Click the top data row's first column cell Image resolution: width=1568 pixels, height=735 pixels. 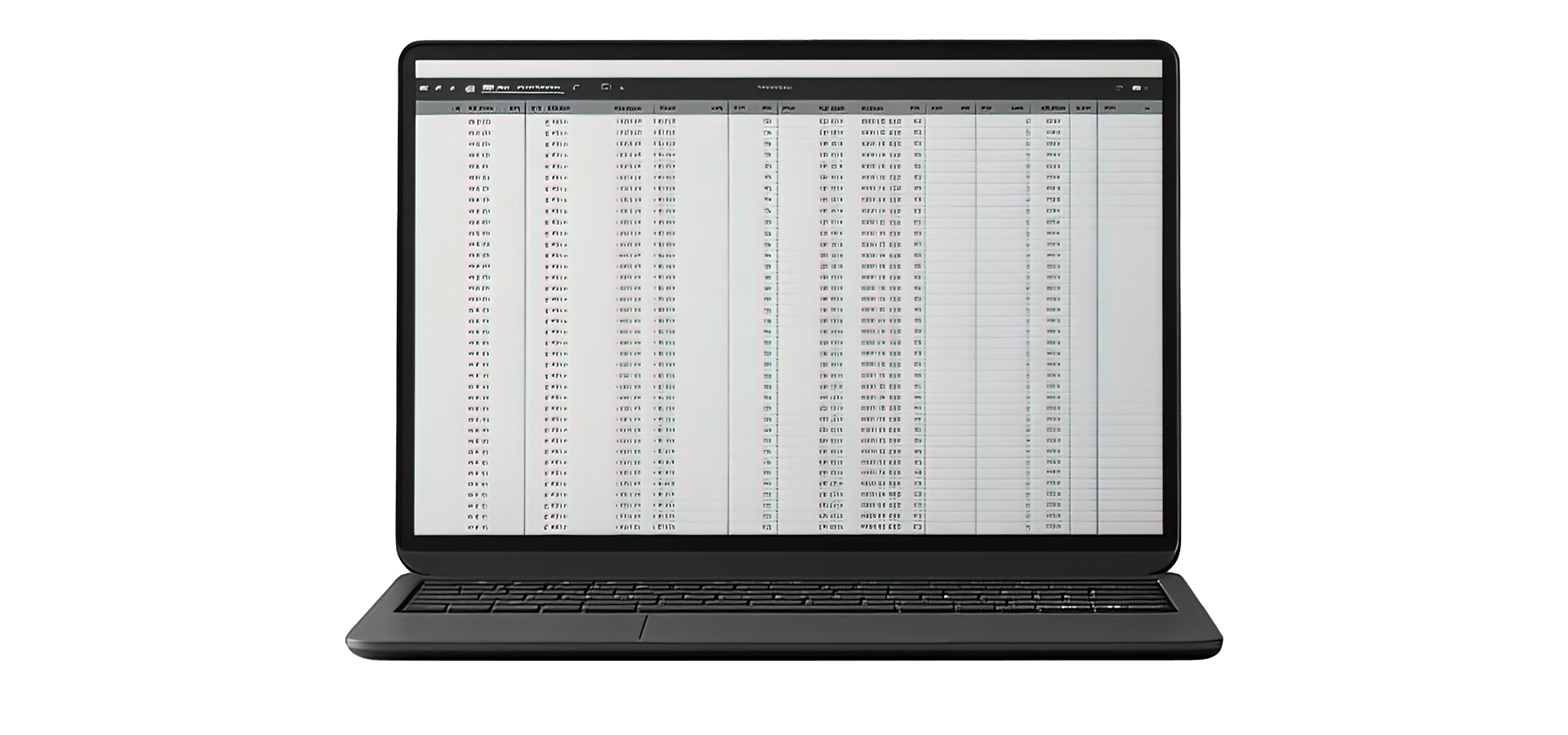pos(479,122)
